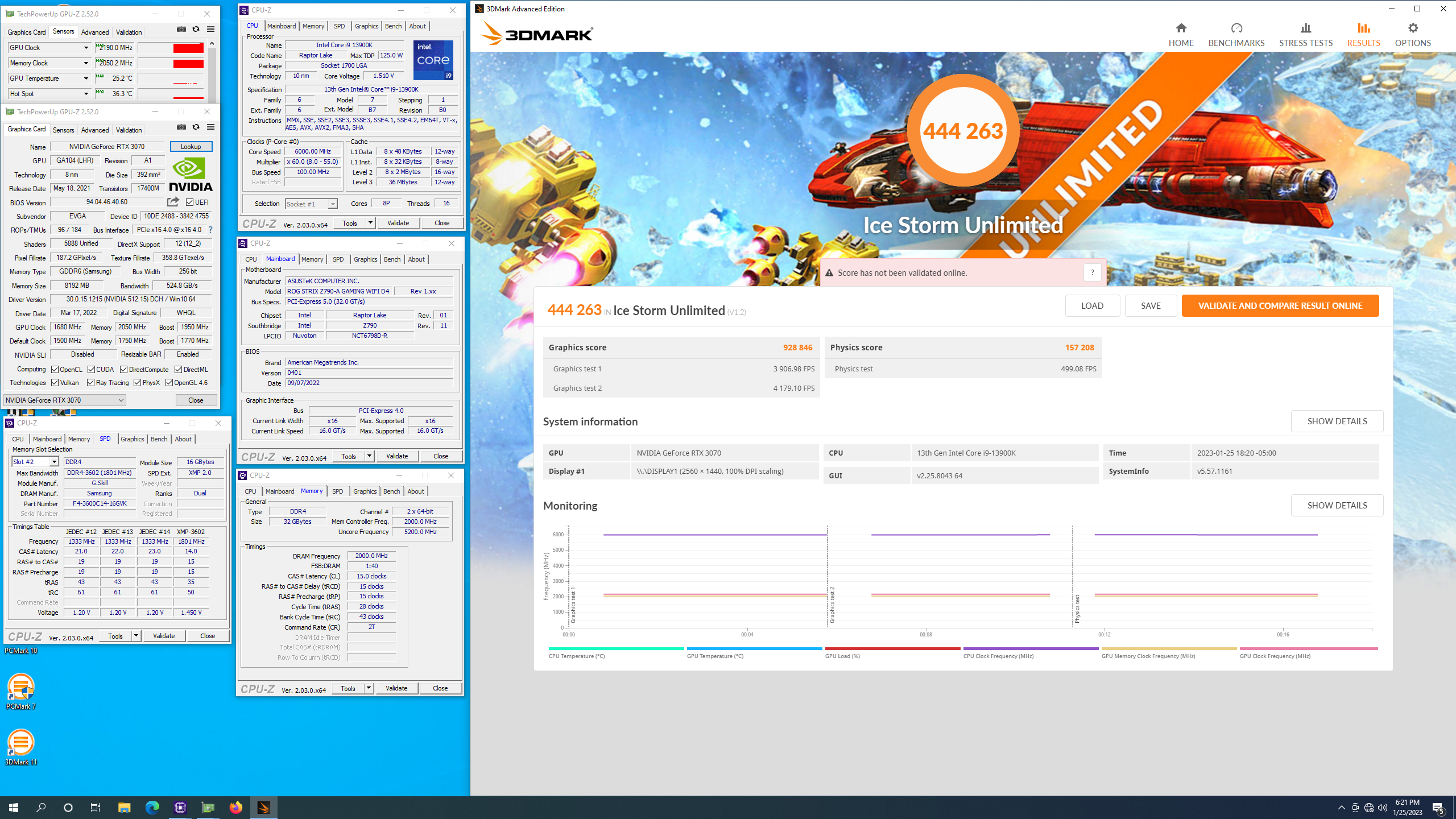
Task: Switch to 3DMark taskbar icon
Action: point(263,807)
